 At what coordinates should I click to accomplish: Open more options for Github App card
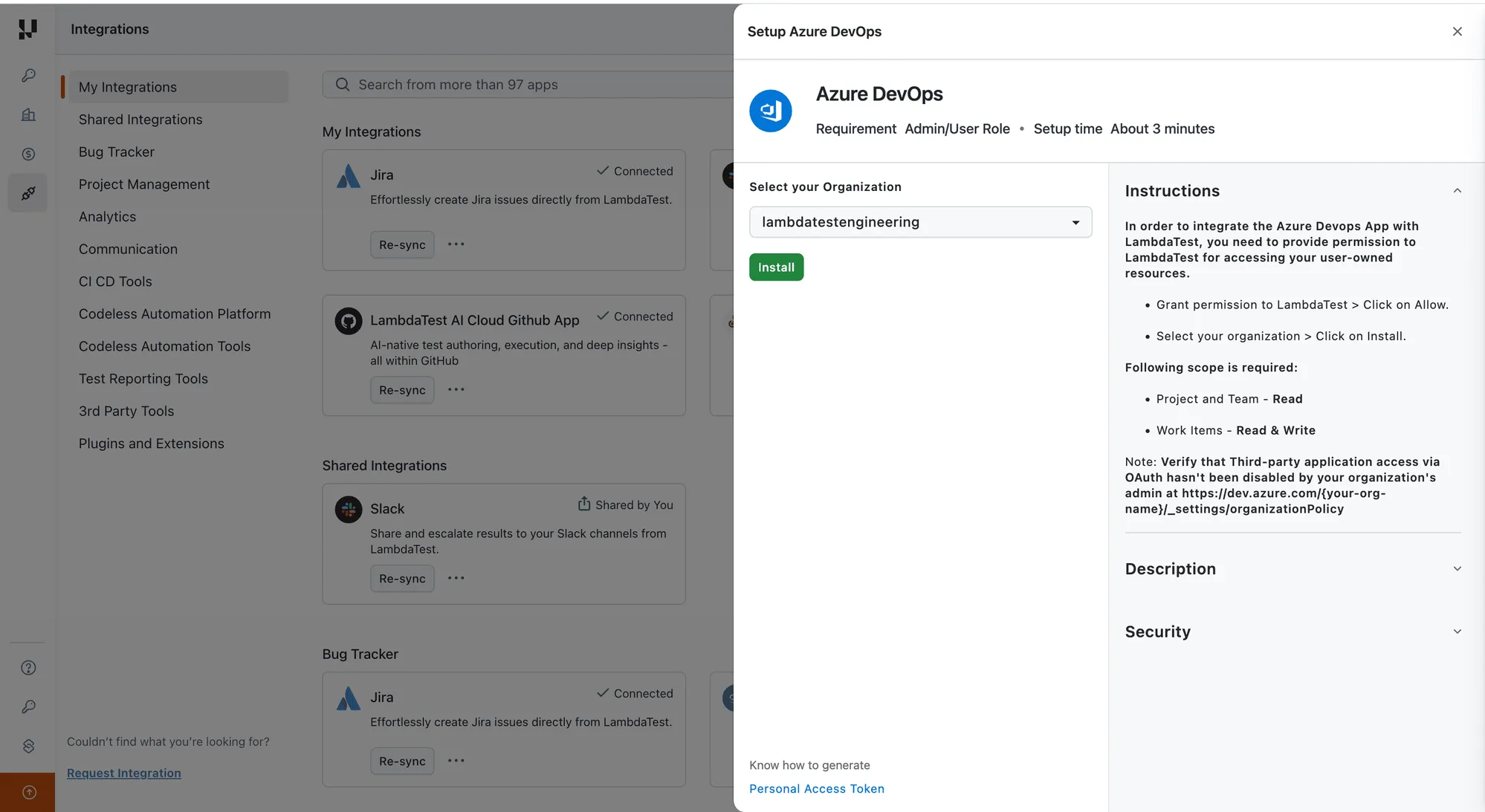click(x=456, y=390)
